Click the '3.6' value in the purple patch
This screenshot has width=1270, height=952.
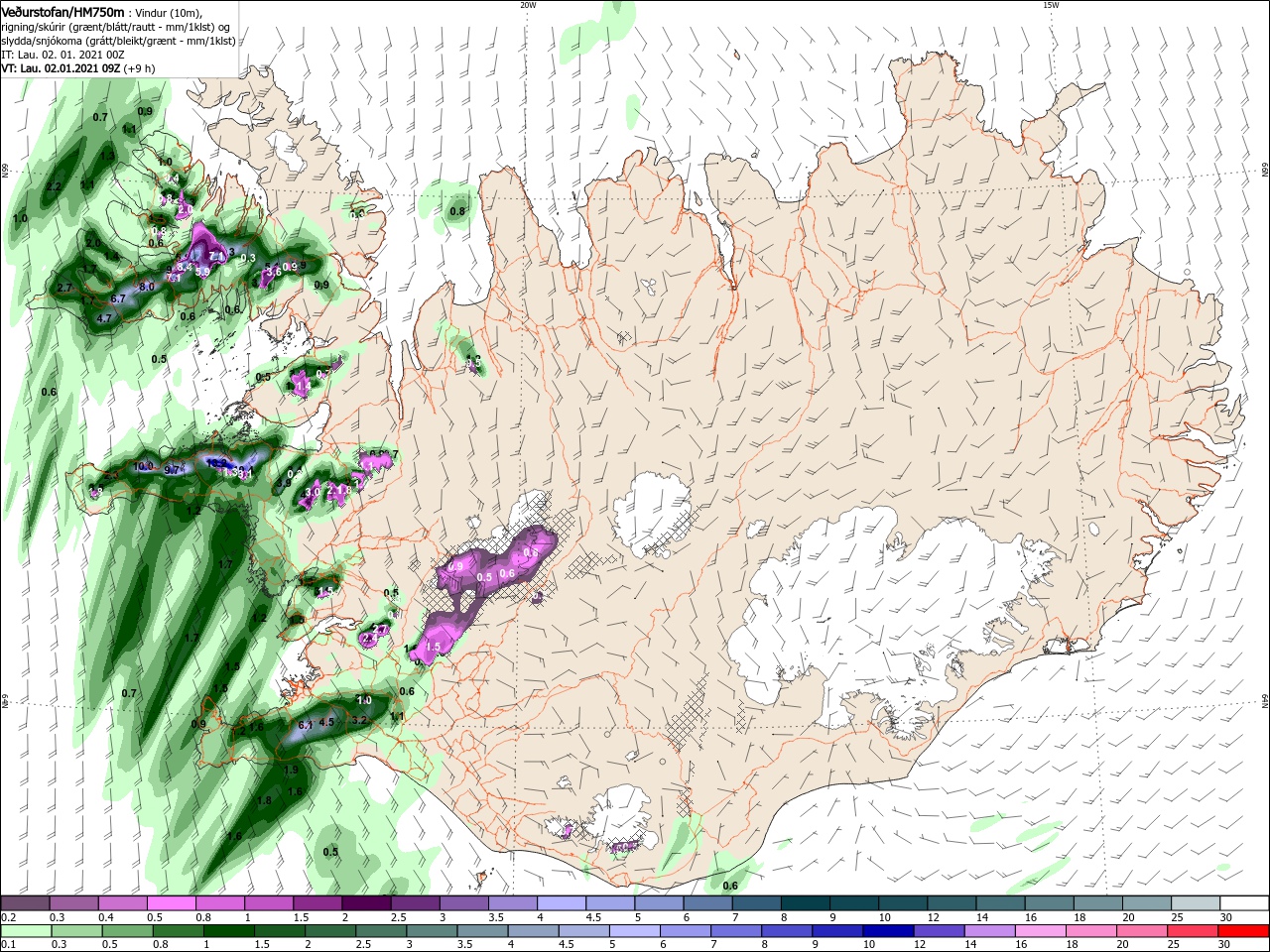[275, 270]
